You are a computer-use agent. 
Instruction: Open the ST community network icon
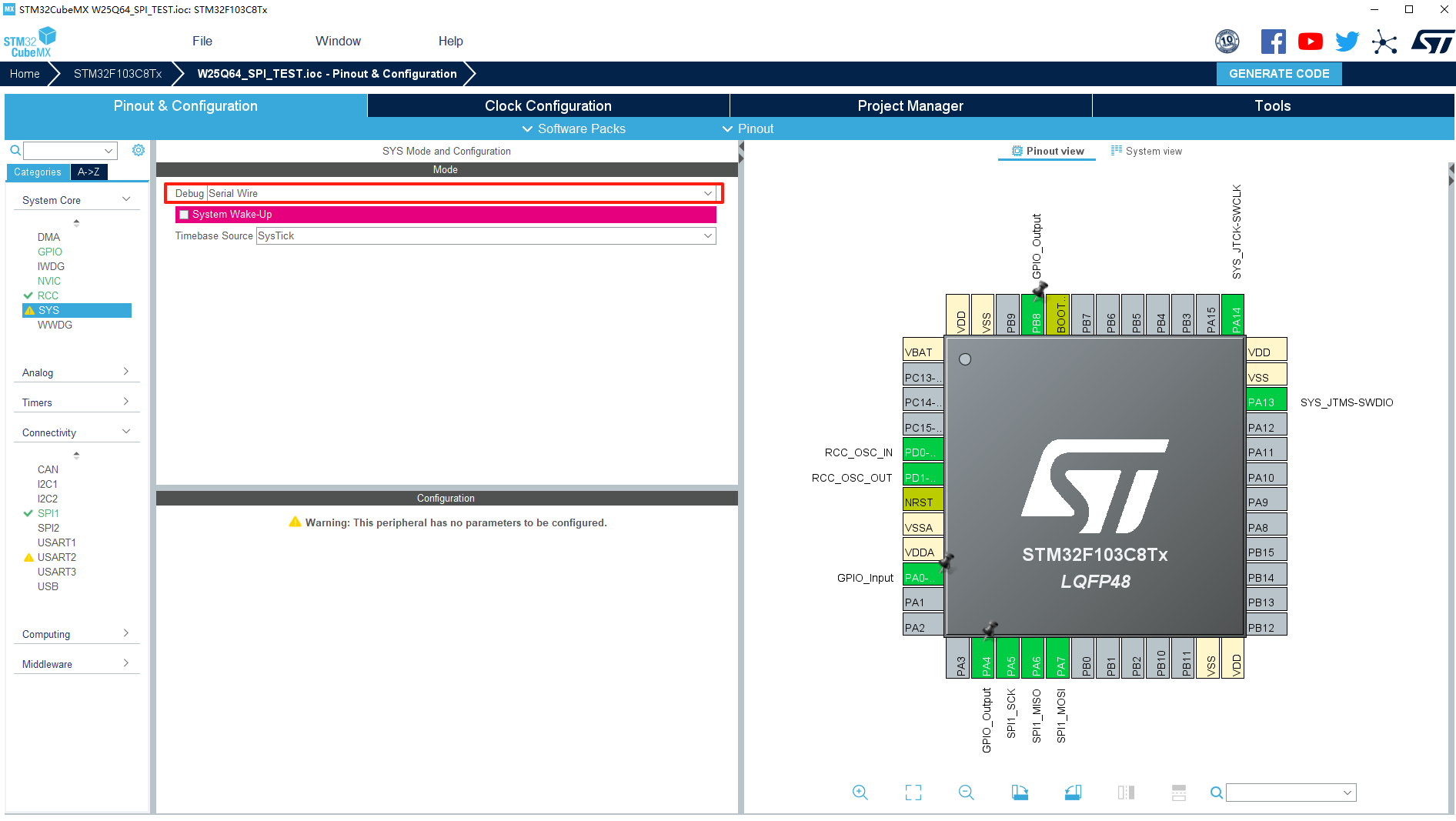point(1384,42)
